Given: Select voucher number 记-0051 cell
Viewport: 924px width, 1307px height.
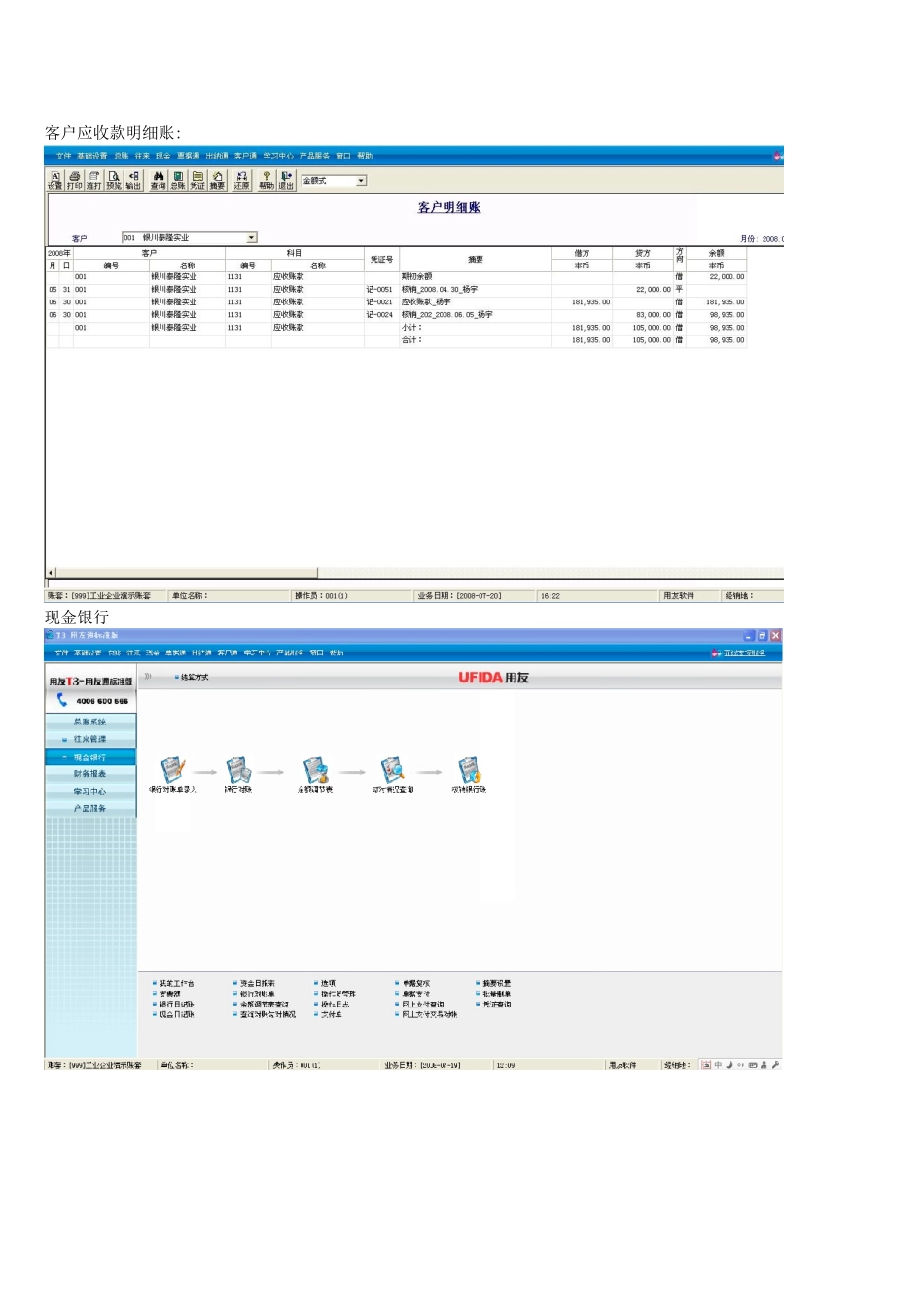Looking at the screenshot, I should [x=380, y=290].
